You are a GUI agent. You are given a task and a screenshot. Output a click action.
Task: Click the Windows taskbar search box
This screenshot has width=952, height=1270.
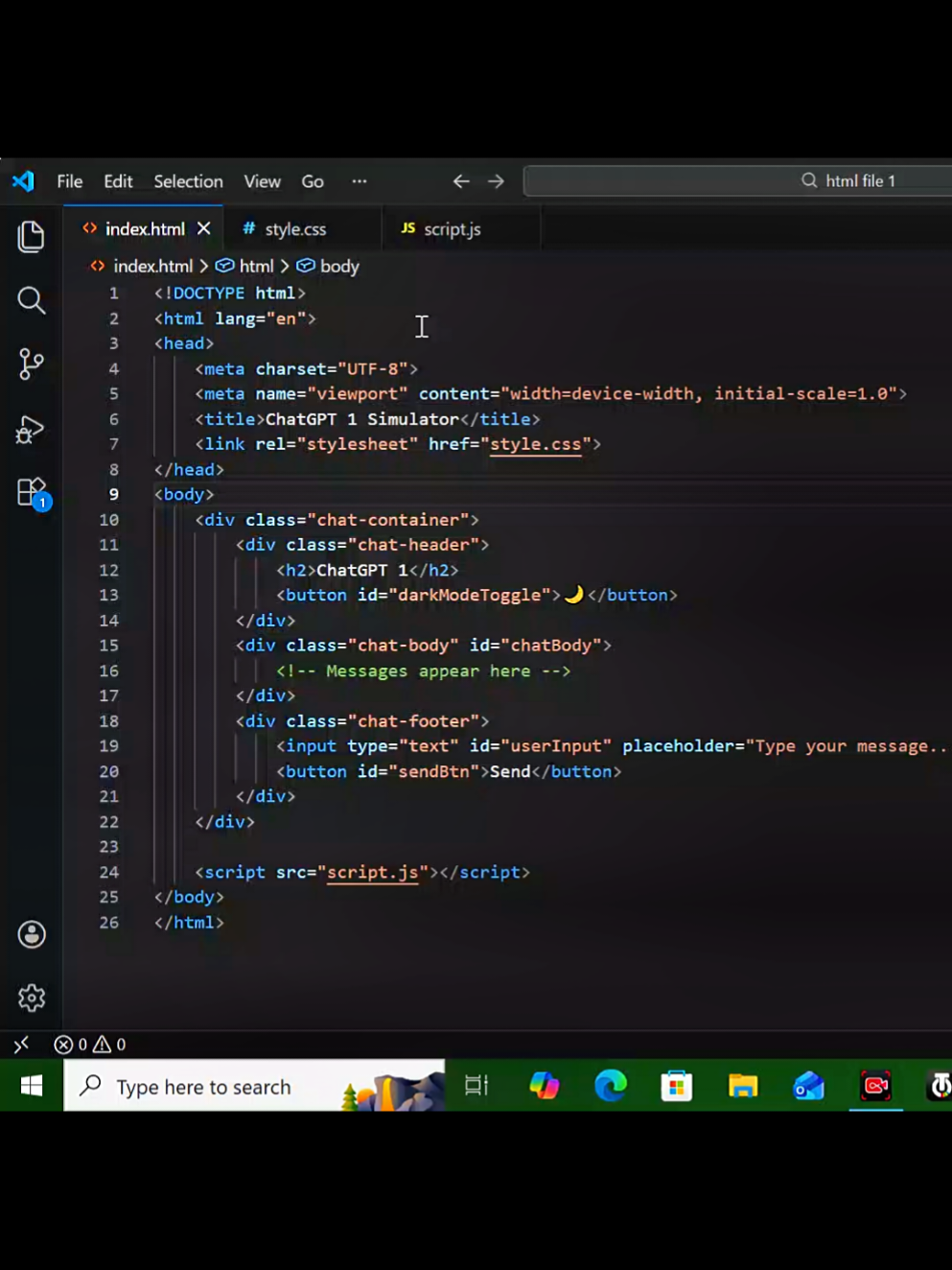point(254,1086)
